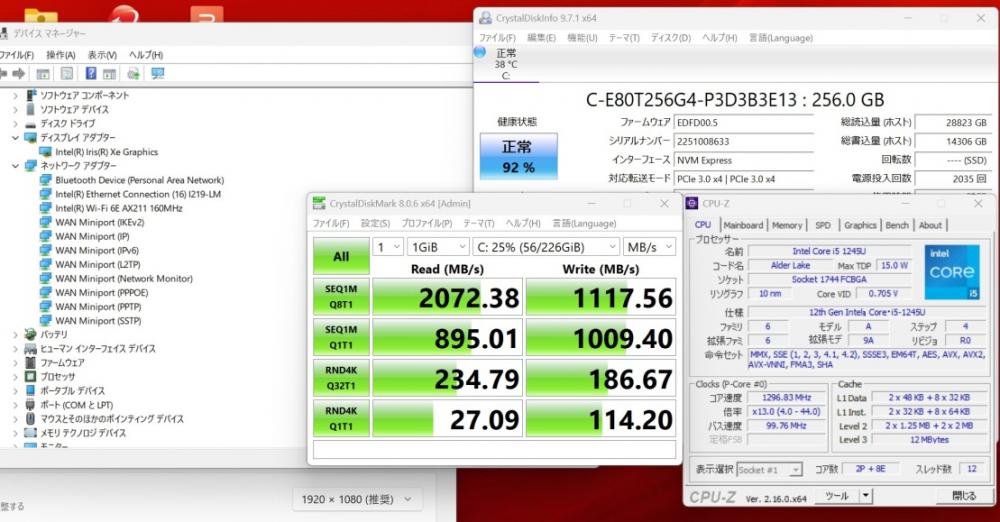This screenshot has height=522, width=1000.
Task: Click the 正常 92% health status box
Action: (x=518, y=156)
